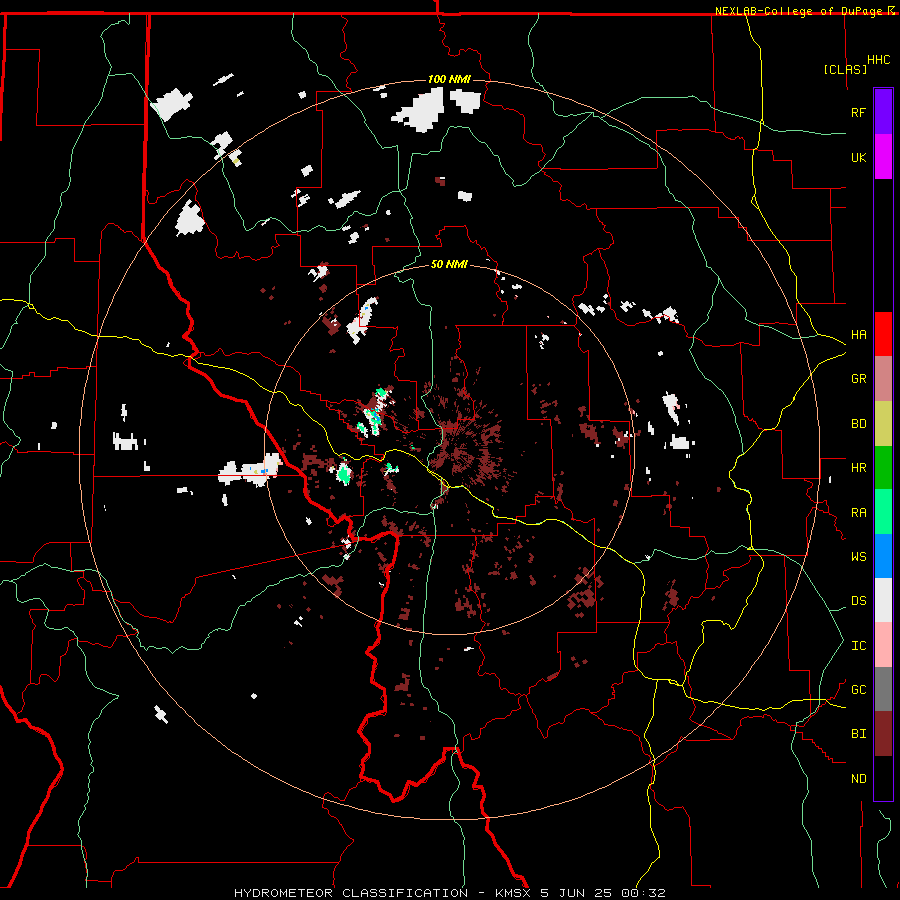
Task: Click the HR legend label
Action: pyautogui.click(x=858, y=468)
